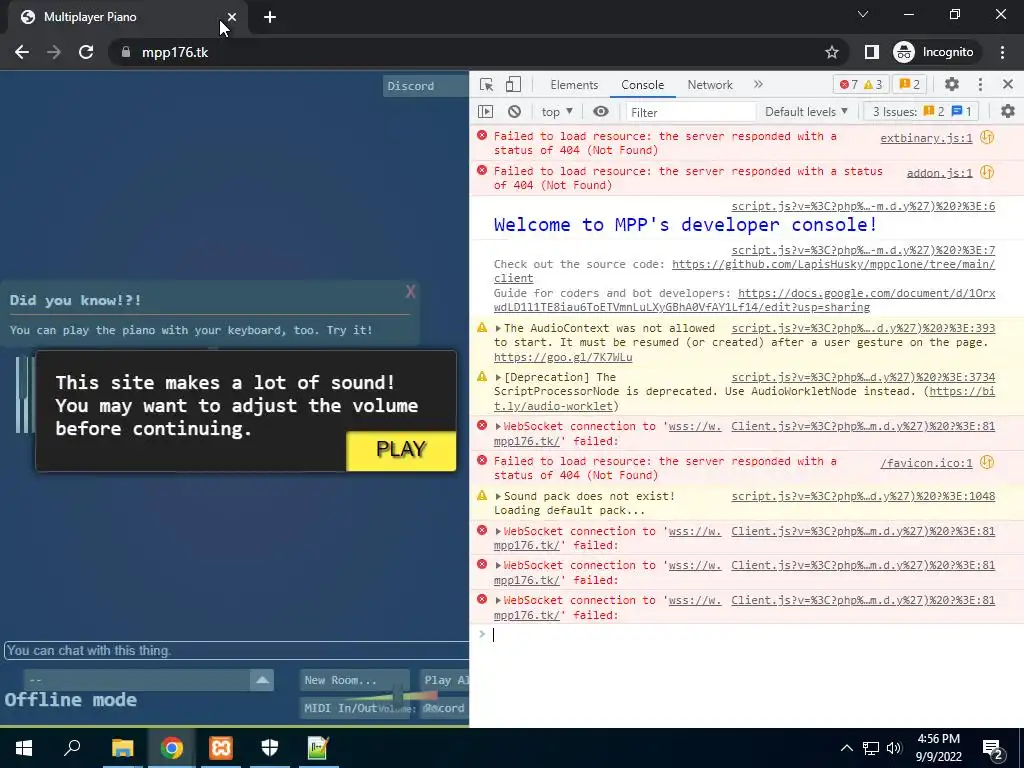
Task: Switch to the Network tab
Action: (710, 85)
